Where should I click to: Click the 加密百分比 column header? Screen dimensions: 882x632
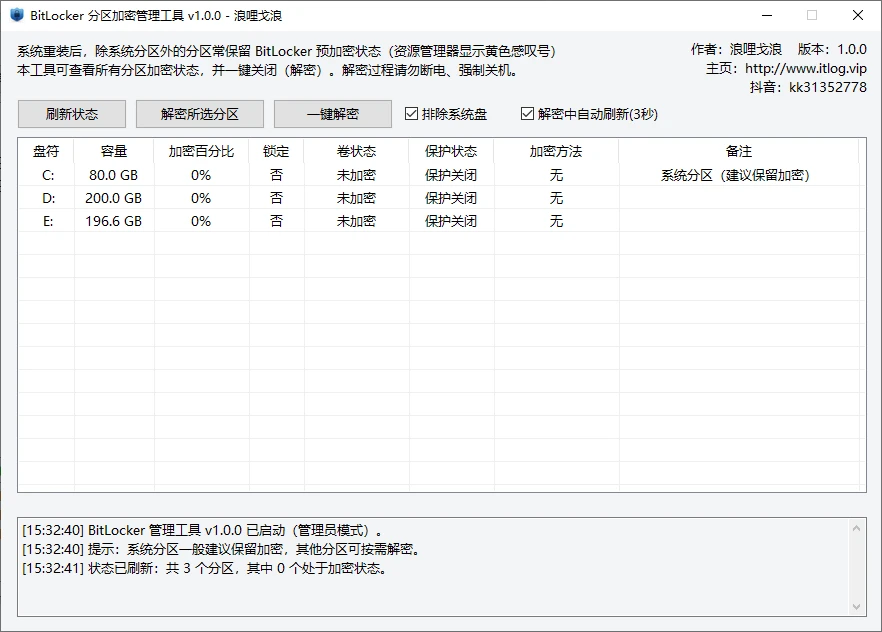point(201,151)
